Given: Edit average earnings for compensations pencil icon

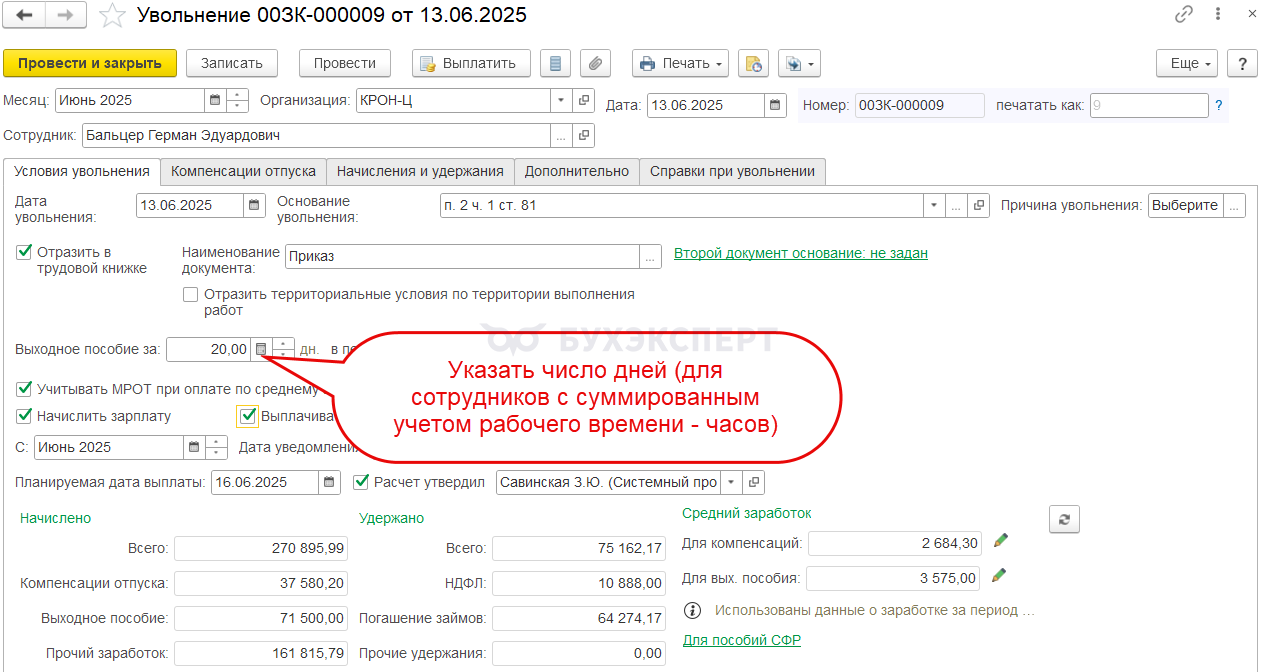Looking at the screenshot, I should [x=1000, y=541].
